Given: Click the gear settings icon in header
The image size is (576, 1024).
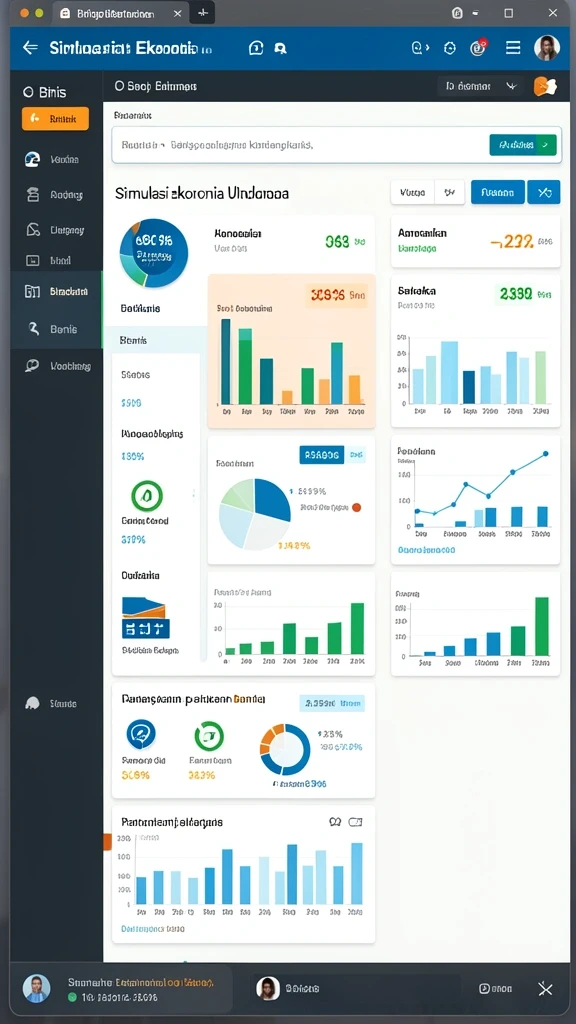Looking at the screenshot, I should (449, 48).
